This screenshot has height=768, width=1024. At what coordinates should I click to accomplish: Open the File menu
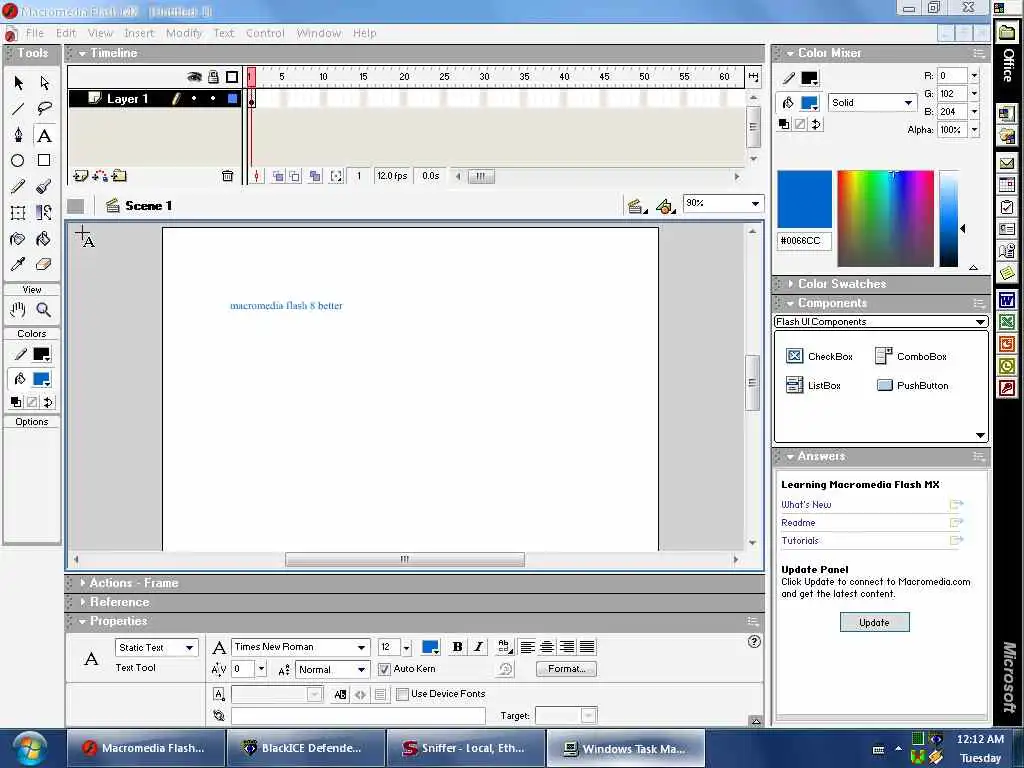tap(35, 33)
